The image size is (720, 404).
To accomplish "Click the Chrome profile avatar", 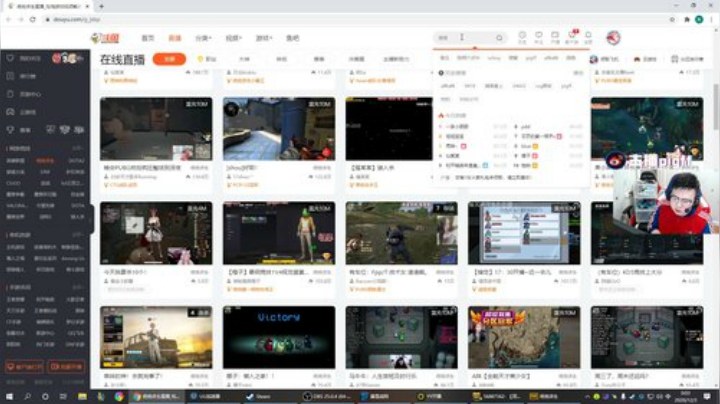I will pos(699,19).
